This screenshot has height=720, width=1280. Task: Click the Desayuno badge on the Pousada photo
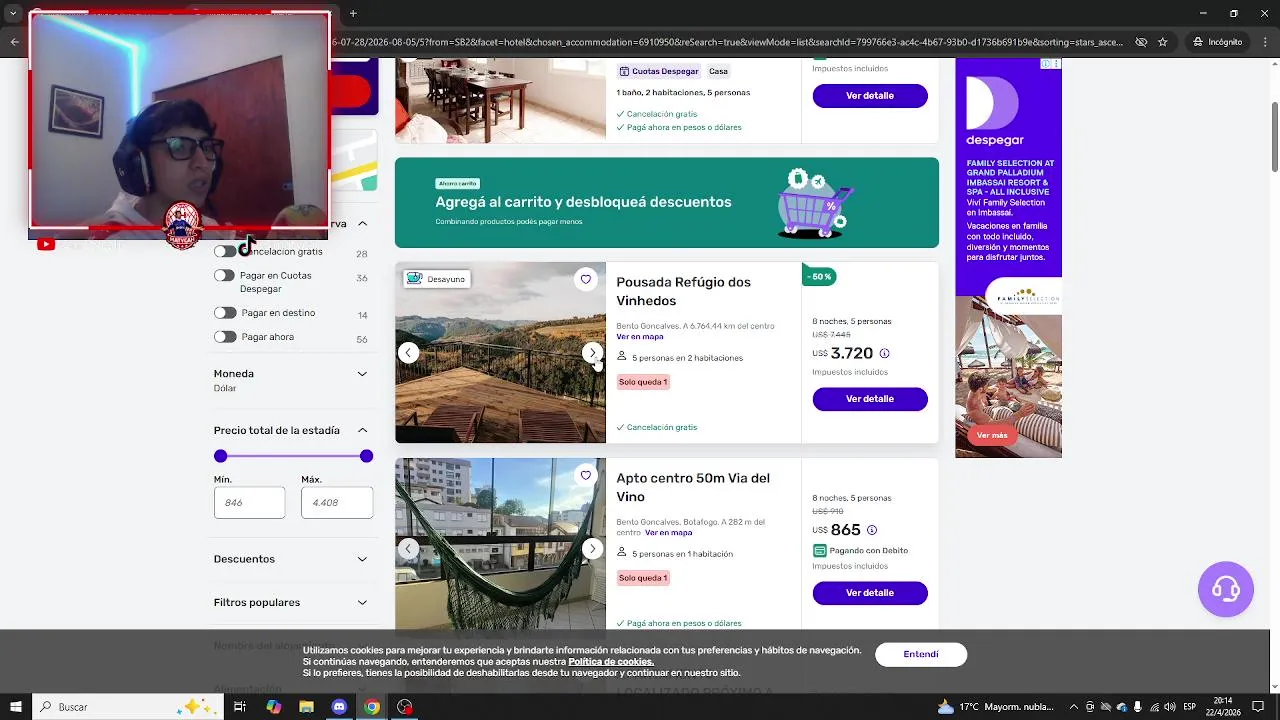437,279
